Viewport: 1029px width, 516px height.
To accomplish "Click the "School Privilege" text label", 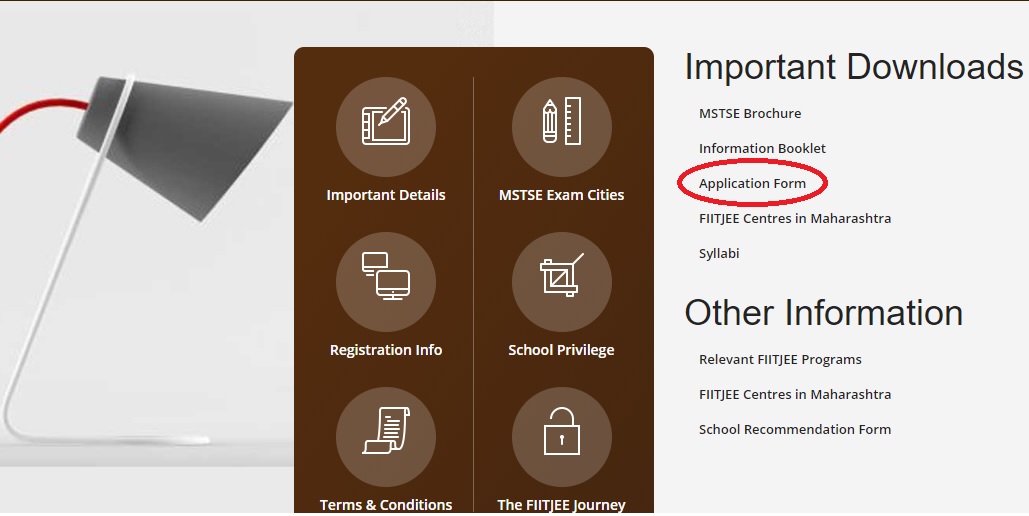I will pyautogui.click(x=561, y=350).
